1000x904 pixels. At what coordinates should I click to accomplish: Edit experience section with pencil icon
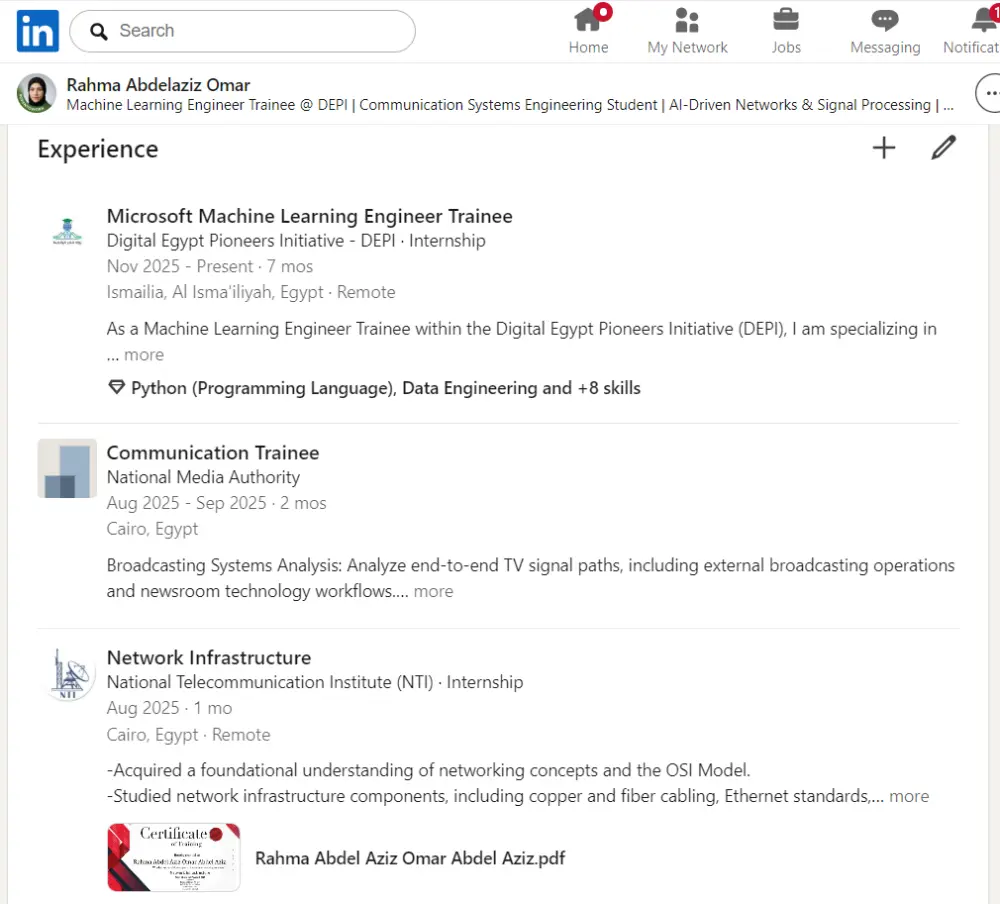(943, 148)
